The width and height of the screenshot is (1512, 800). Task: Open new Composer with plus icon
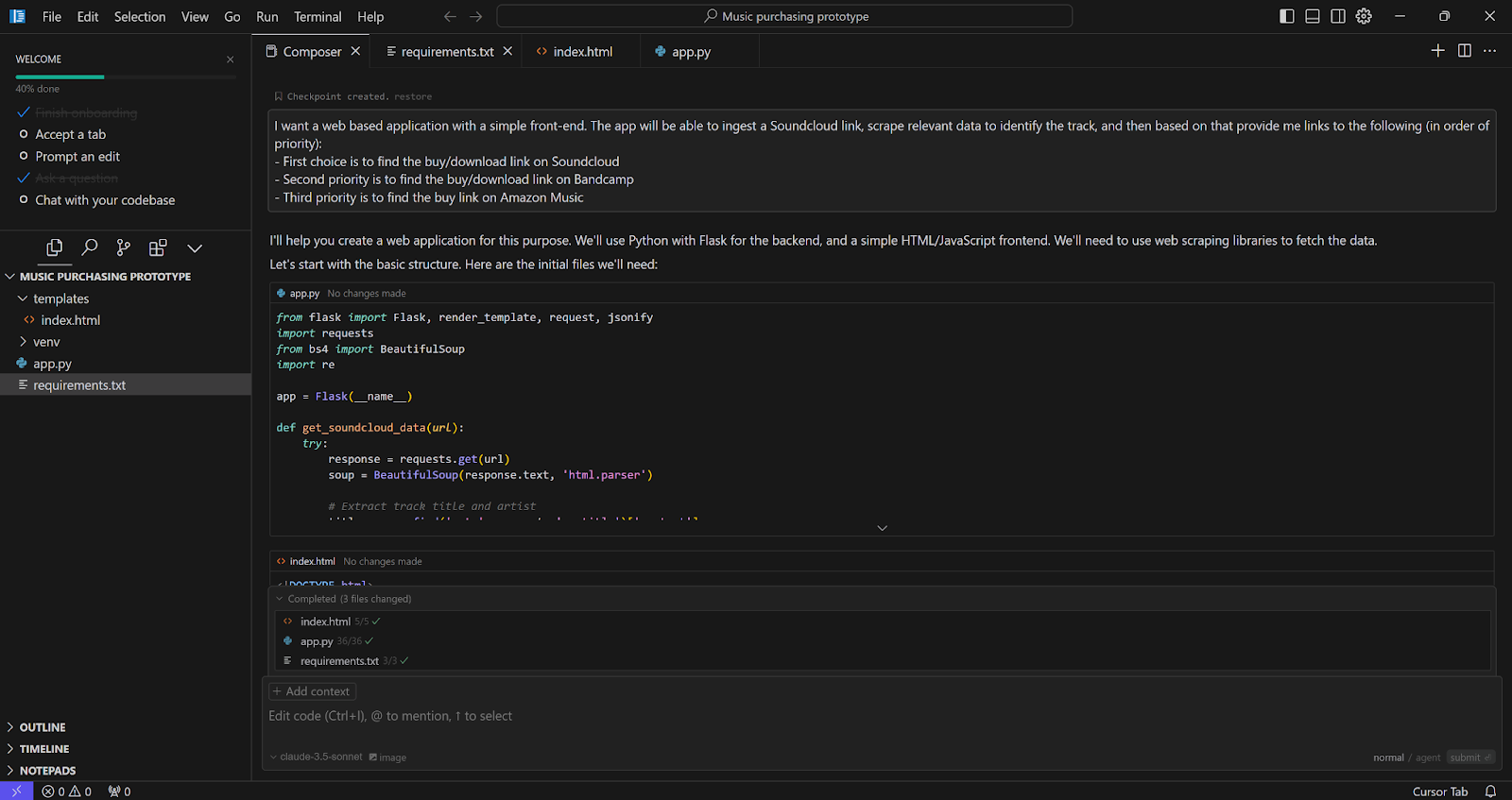coord(1438,51)
